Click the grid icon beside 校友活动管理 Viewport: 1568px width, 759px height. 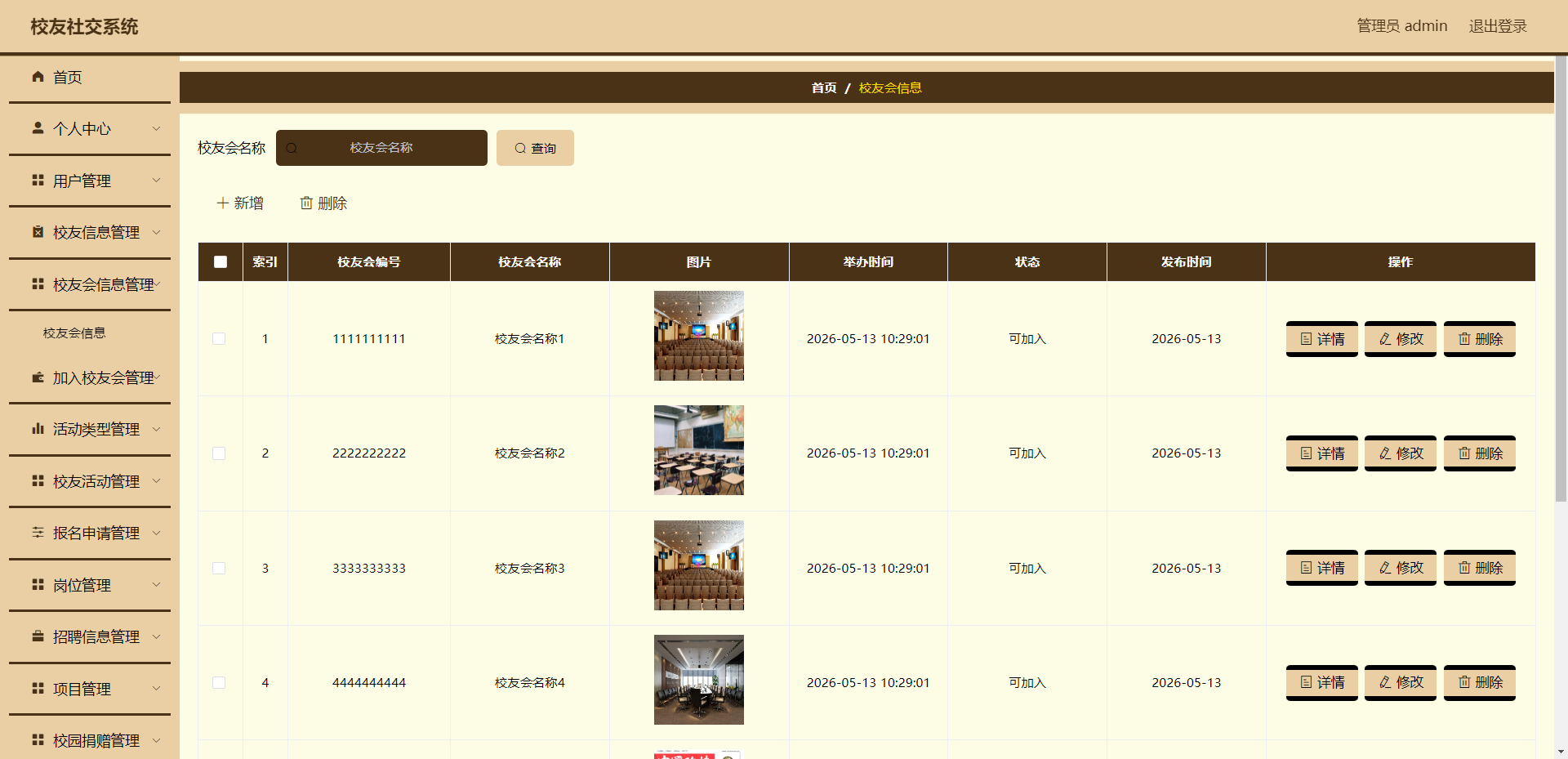coord(38,481)
